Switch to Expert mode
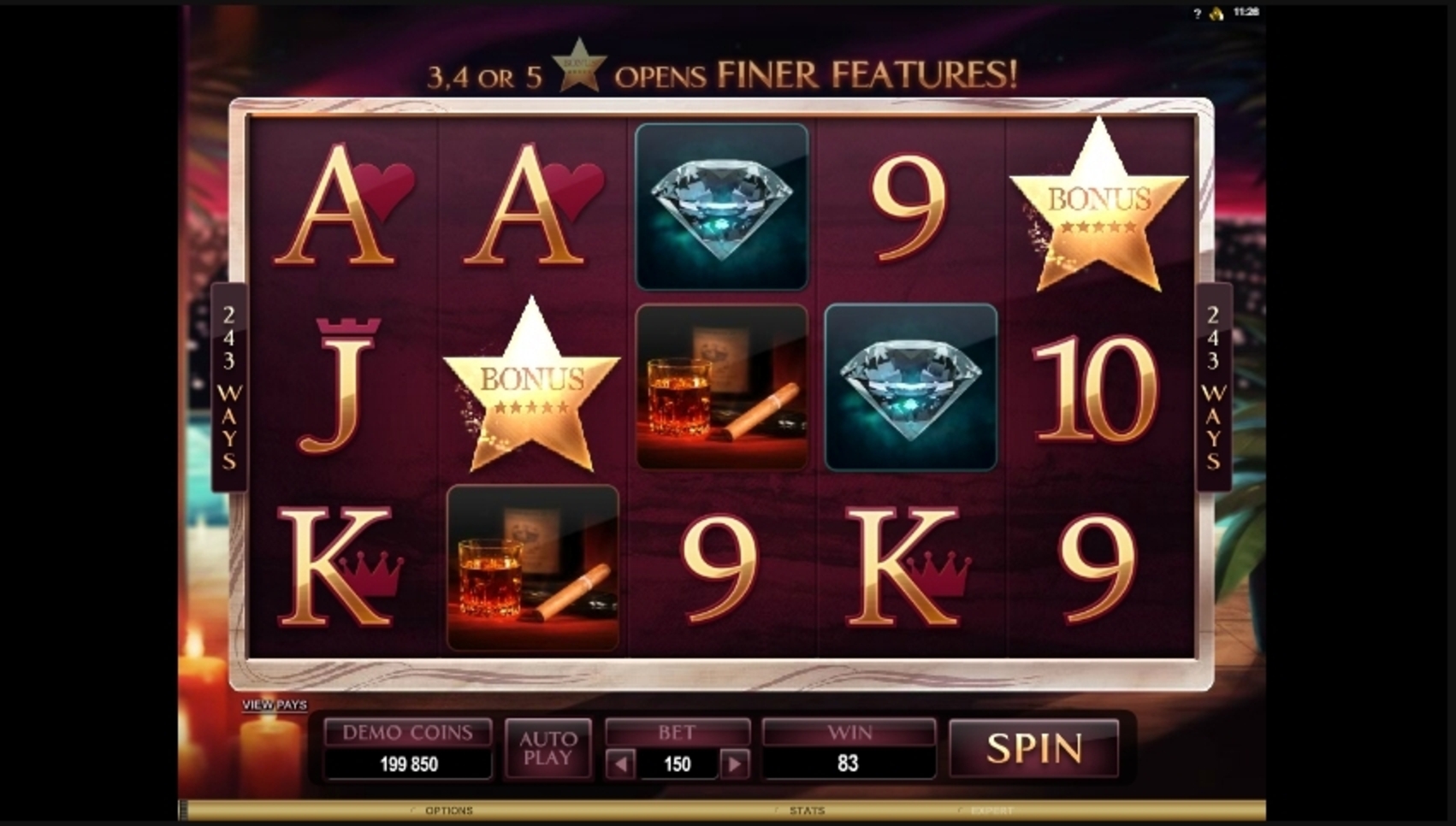Screen dimensions: 1456x826 pyautogui.click(x=991, y=811)
